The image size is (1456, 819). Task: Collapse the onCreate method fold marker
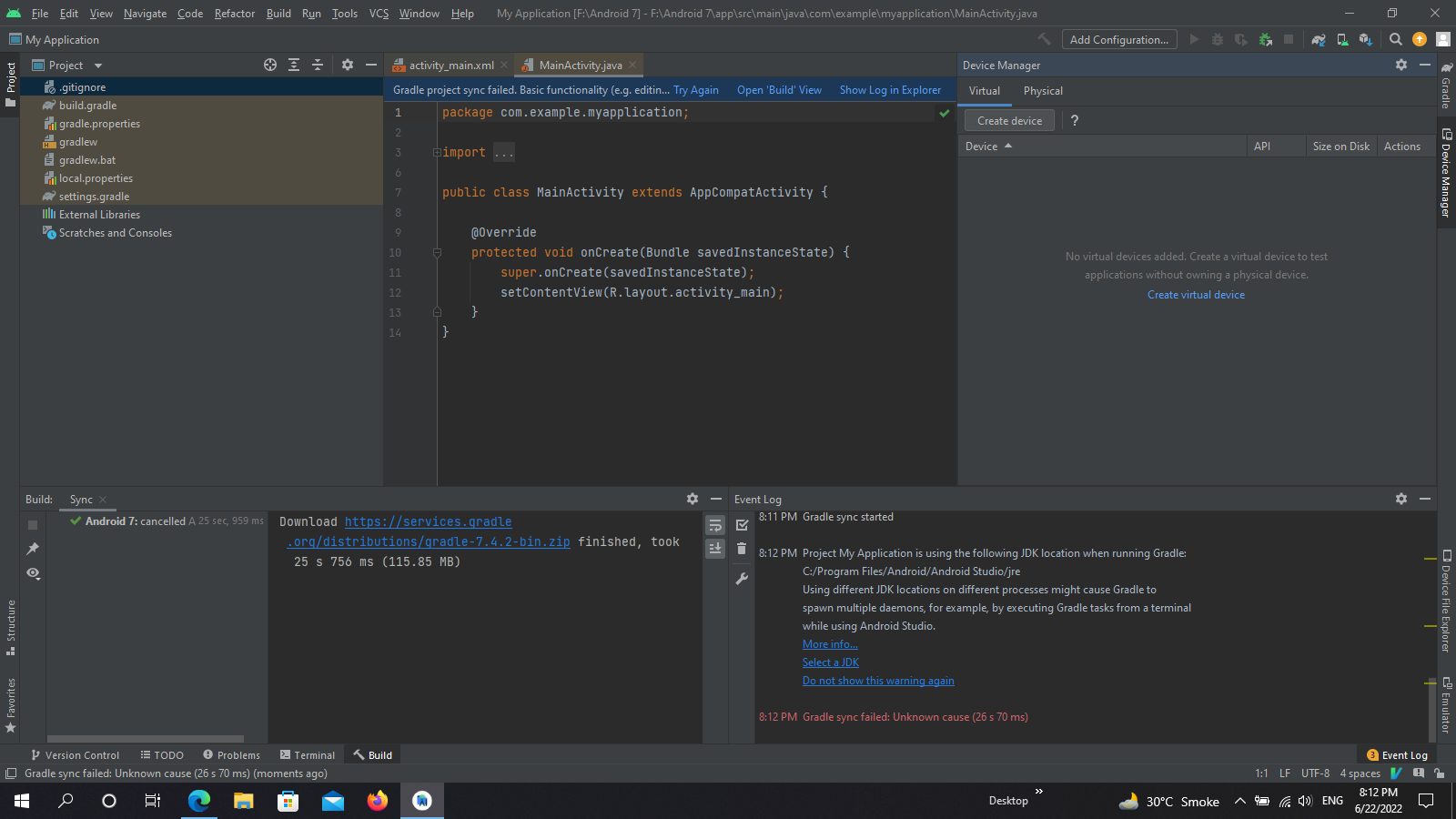[x=437, y=252]
